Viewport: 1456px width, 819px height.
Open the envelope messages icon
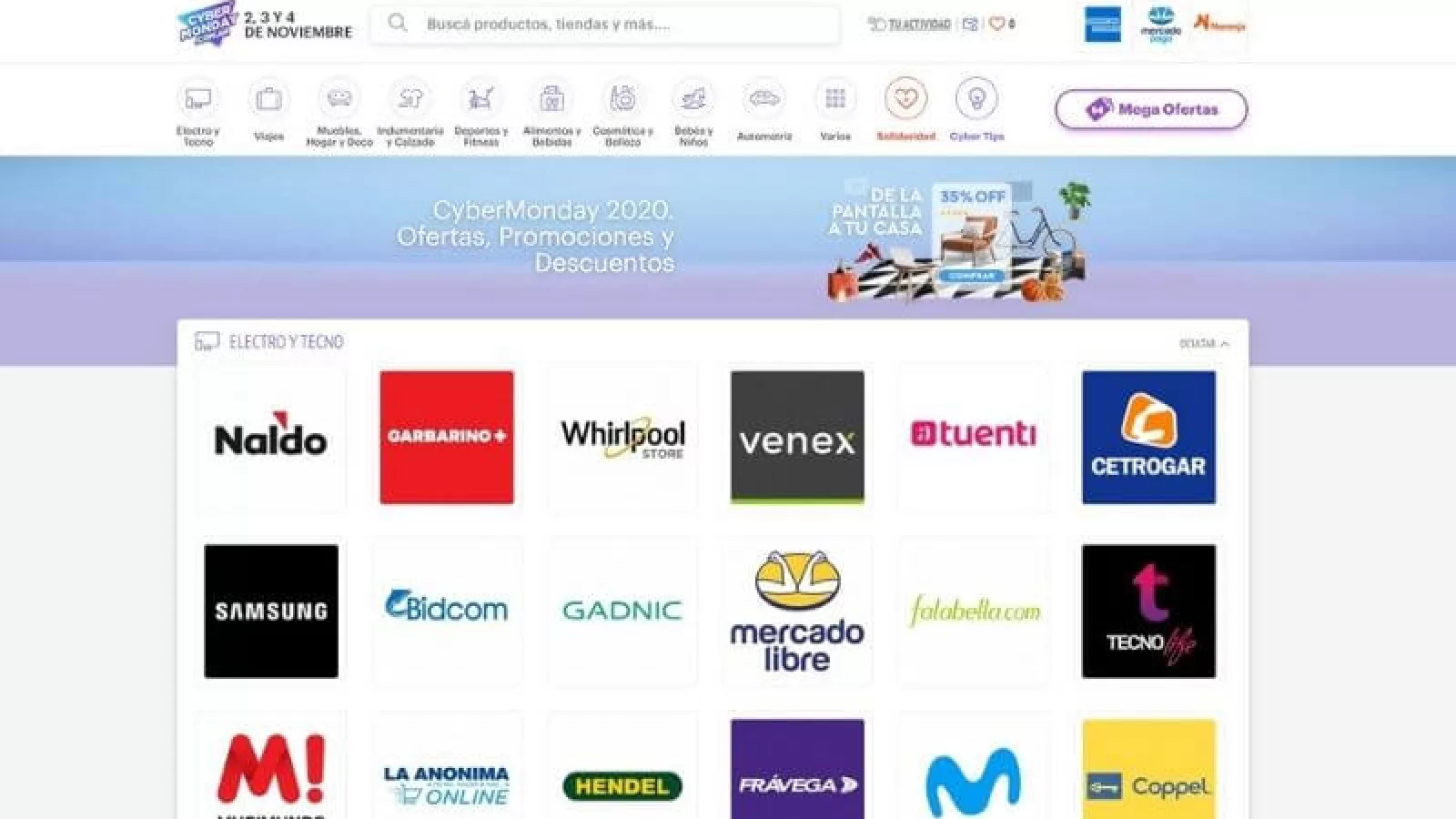pos(970,25)
